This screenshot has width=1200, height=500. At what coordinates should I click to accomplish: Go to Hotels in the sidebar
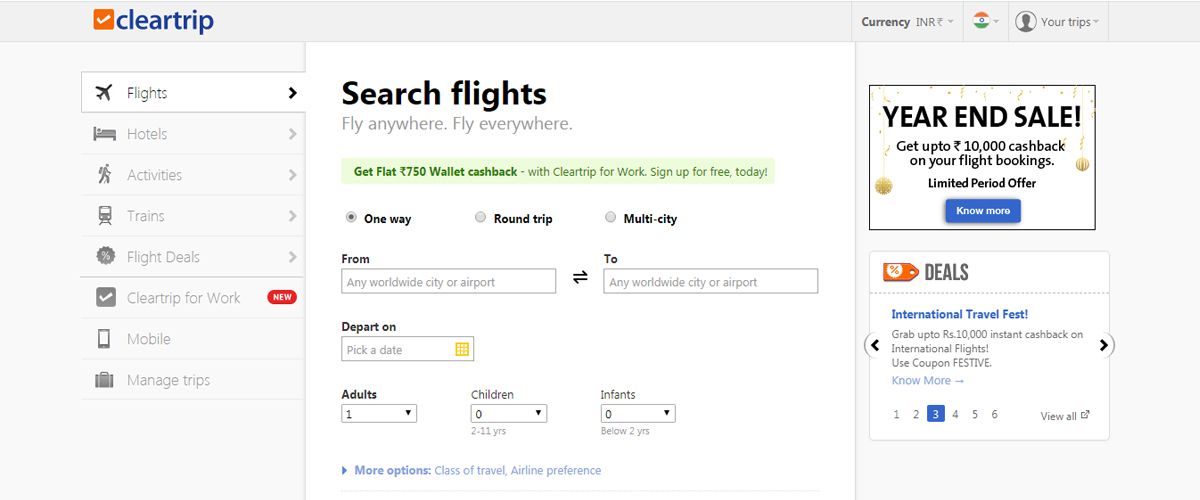tap(192, 134)
